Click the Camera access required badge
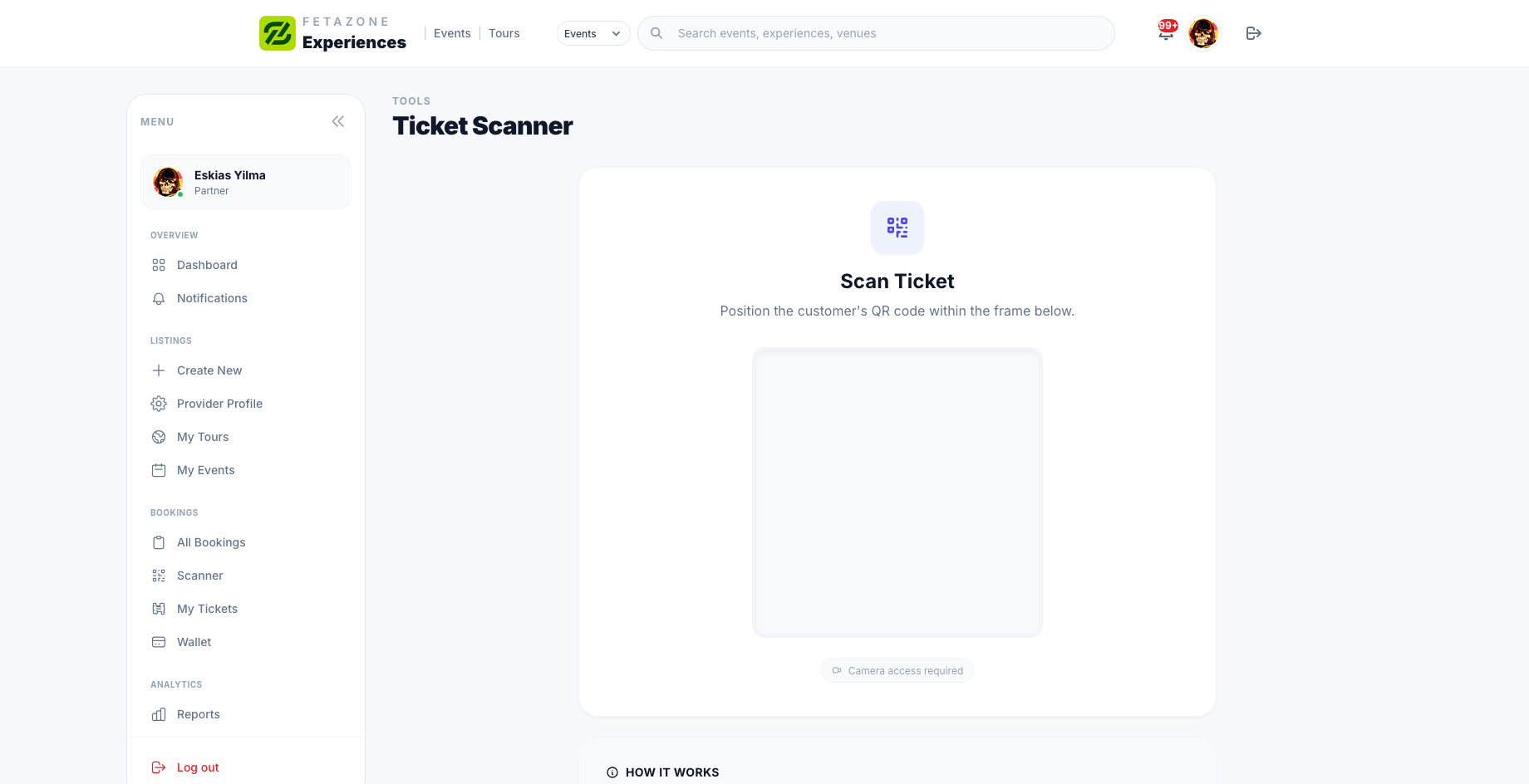The height and width of the screenshot is (784, 1529). click(x=897, y=671)
